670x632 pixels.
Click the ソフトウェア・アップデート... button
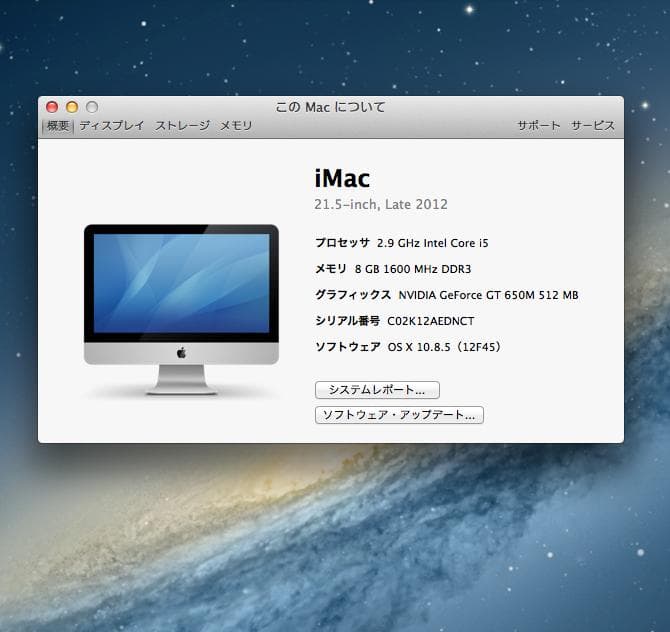pos(399,415)
